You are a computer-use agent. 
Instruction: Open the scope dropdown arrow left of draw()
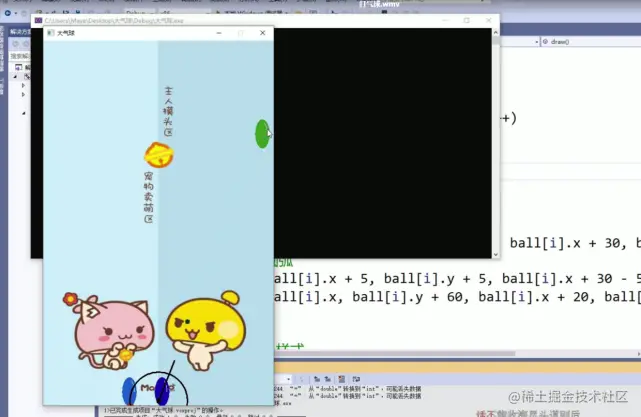(x=536, y=42)
